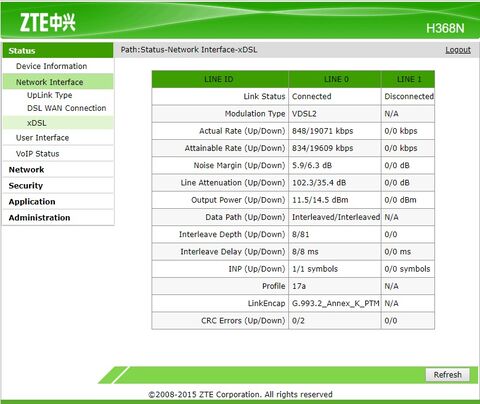Click the 8/8 ms interleave delay

(x=305, y=252)
